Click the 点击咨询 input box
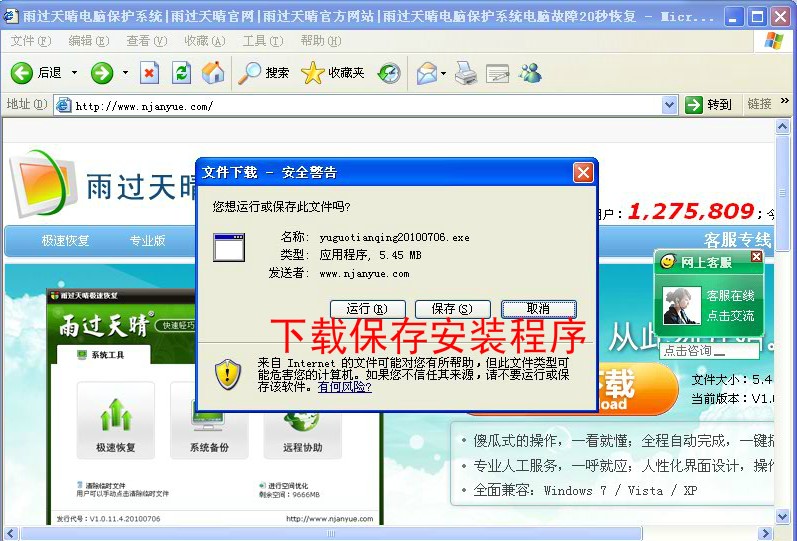Viewport: 797px width, 541px height. [709, 351]
